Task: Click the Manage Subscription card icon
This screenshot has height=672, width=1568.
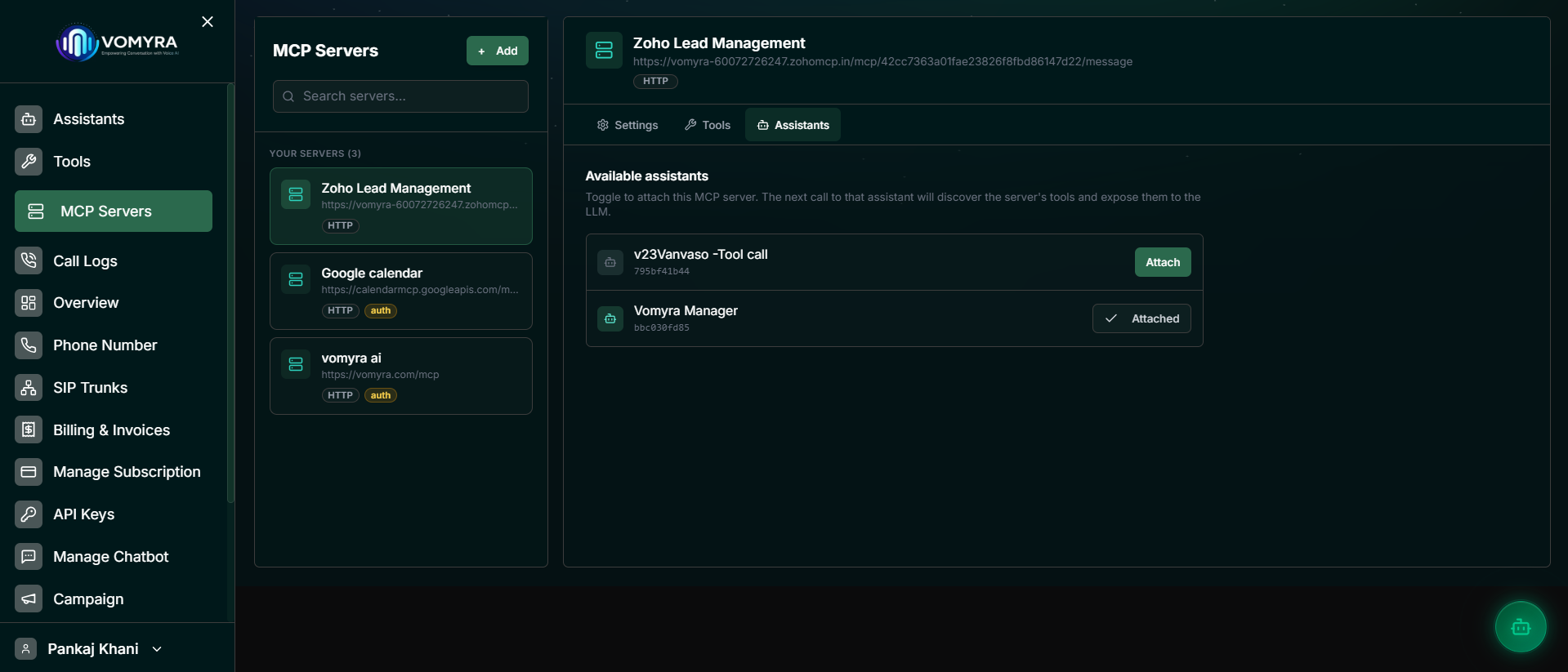Action: click(29, 472)
